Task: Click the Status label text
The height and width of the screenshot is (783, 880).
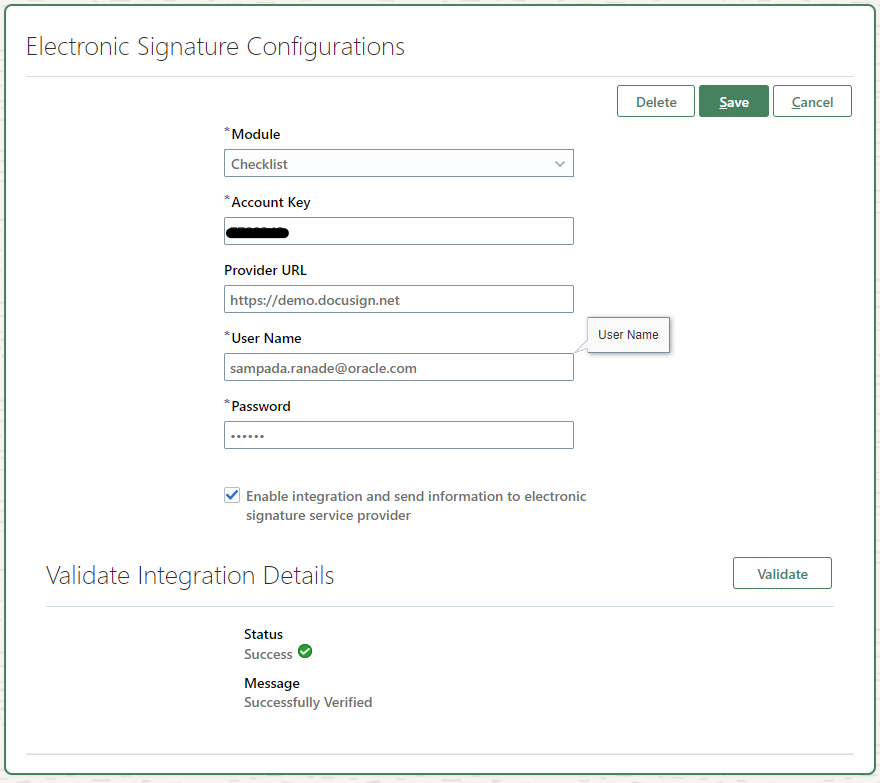Action: click(x=263, y=634)
